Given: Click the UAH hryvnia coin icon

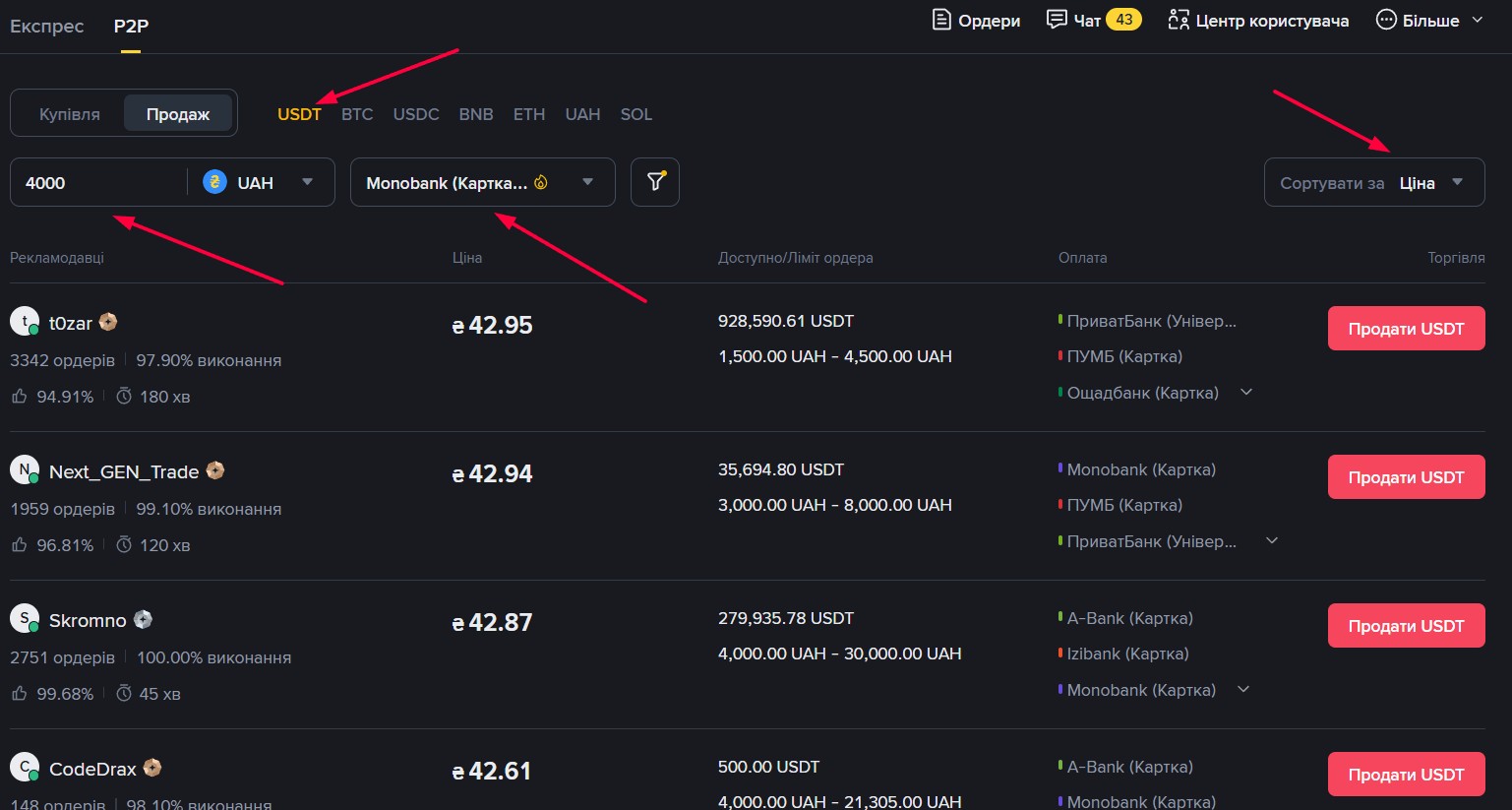Looking at the screenshot, I should pyautogui.click(x=214, y=182).
